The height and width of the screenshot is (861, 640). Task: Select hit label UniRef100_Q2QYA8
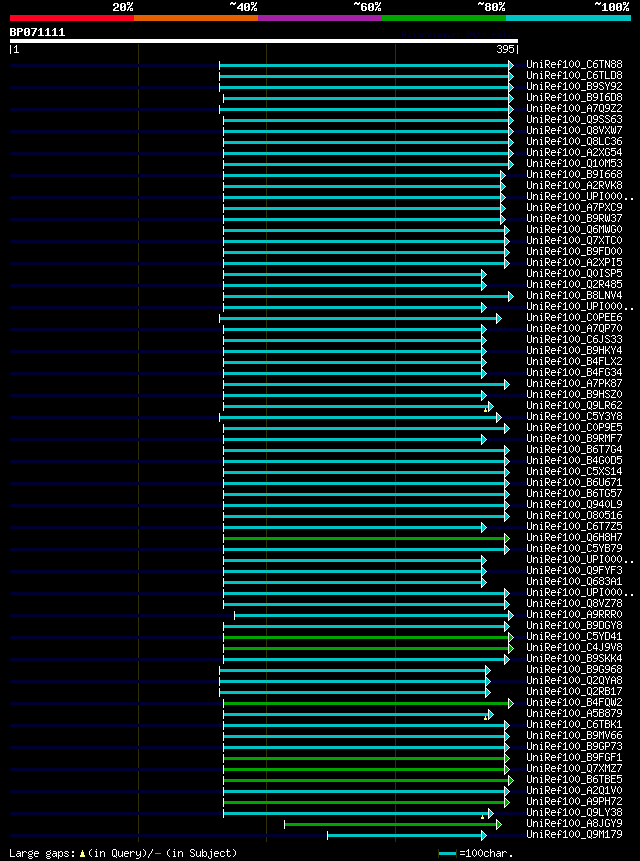click(575, 680)
